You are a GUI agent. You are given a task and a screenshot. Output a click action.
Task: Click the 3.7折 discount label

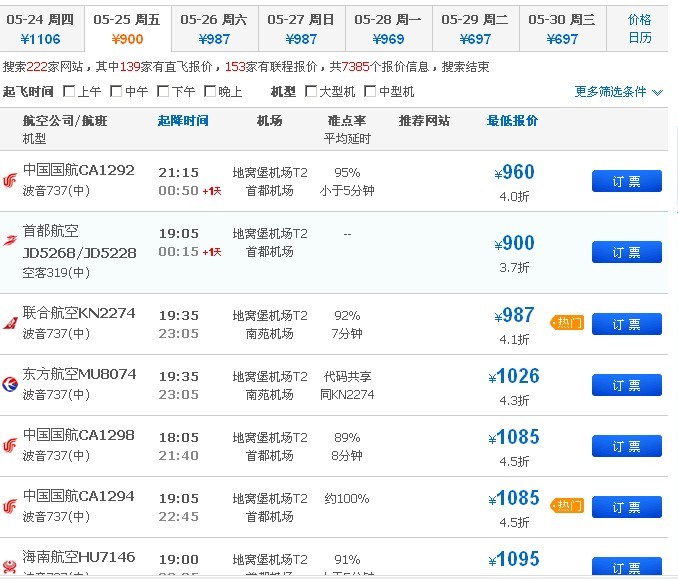(514, 268)
